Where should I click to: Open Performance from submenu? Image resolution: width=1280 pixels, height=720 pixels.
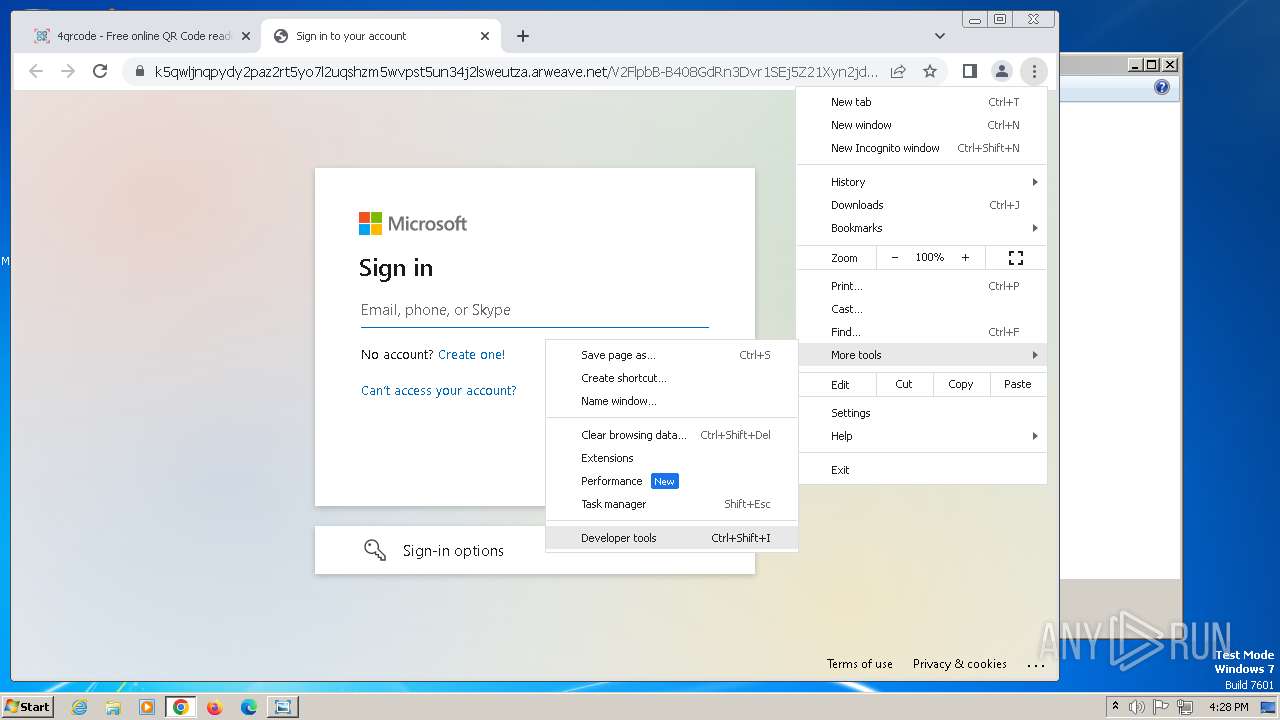[x=672, y=481]
